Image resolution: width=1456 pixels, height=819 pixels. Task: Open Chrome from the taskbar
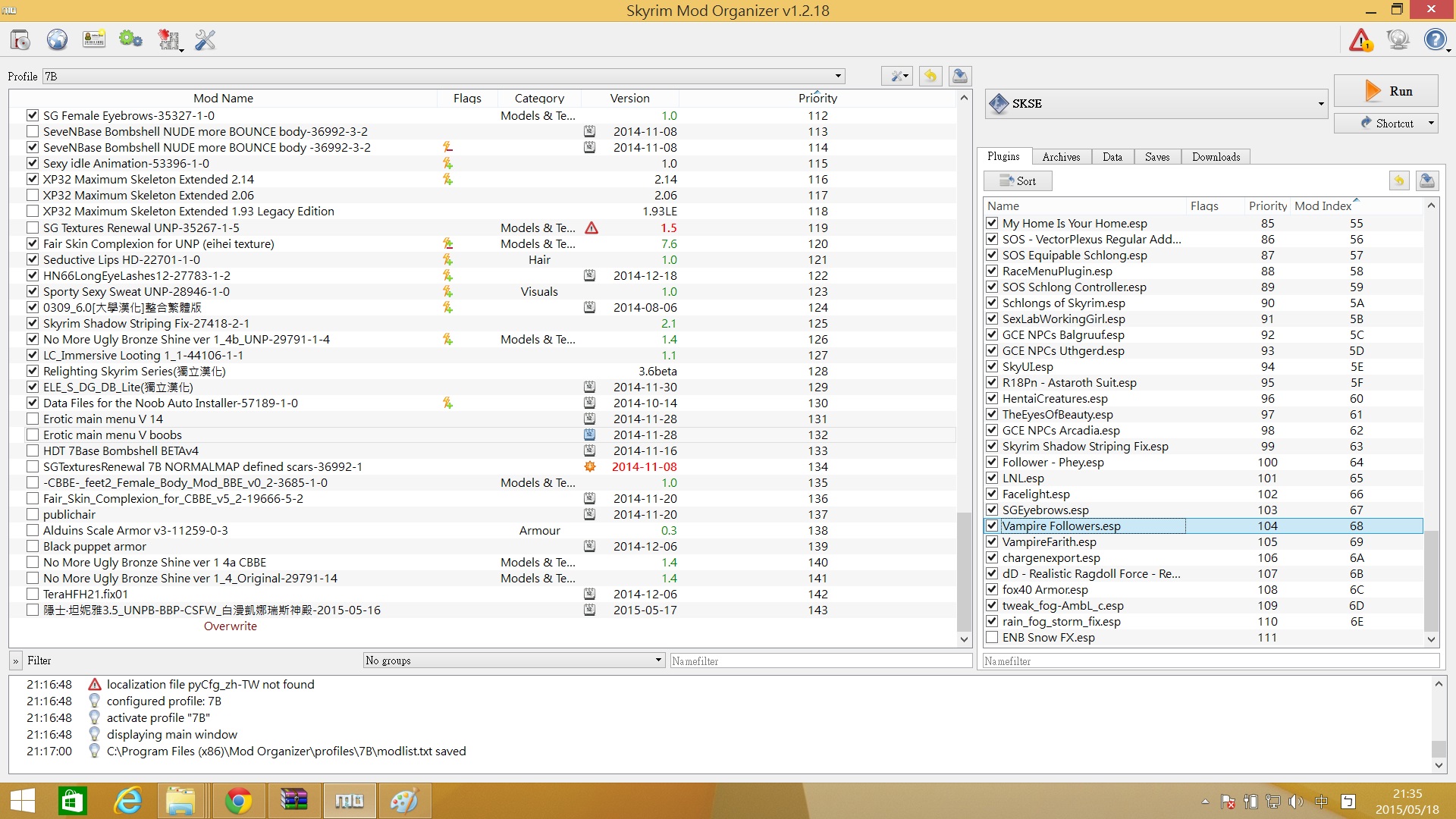[238, 801]
